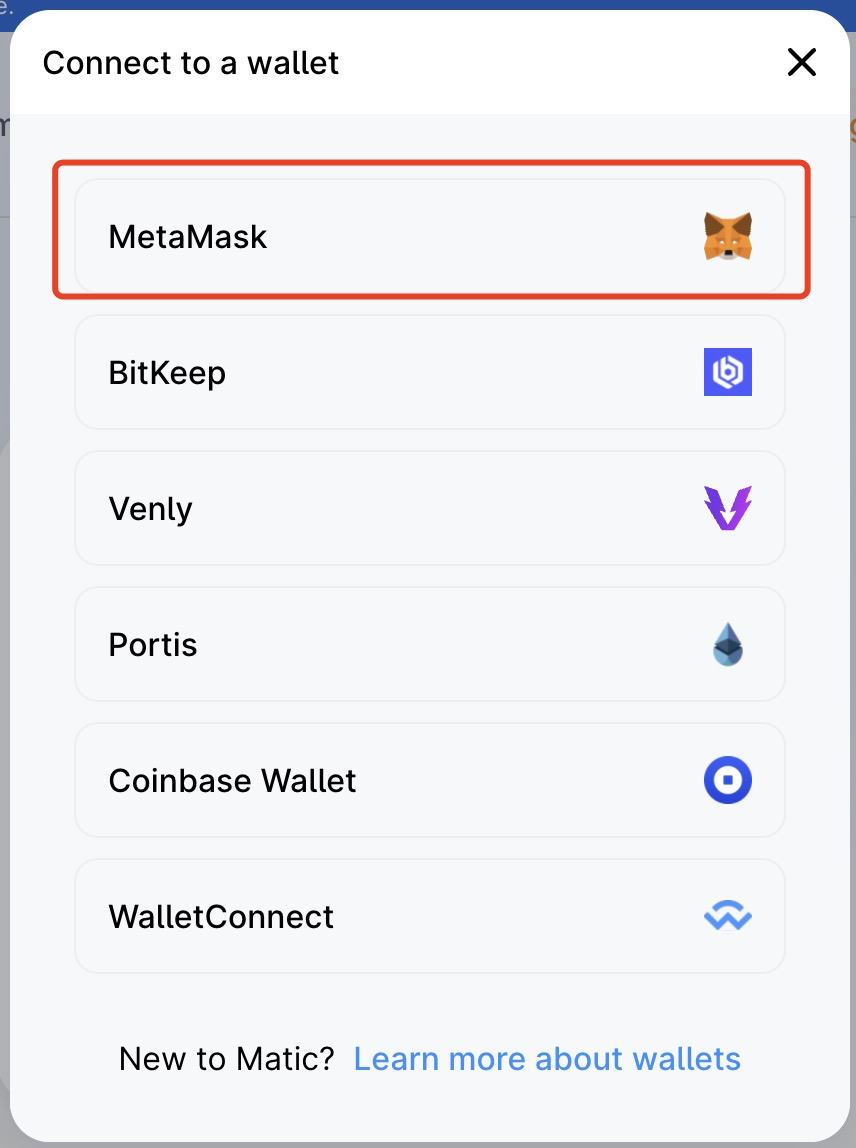Click the MetaMask fox logo
The height and width of the screenshot is (1148, 856).
click(728, 236)
